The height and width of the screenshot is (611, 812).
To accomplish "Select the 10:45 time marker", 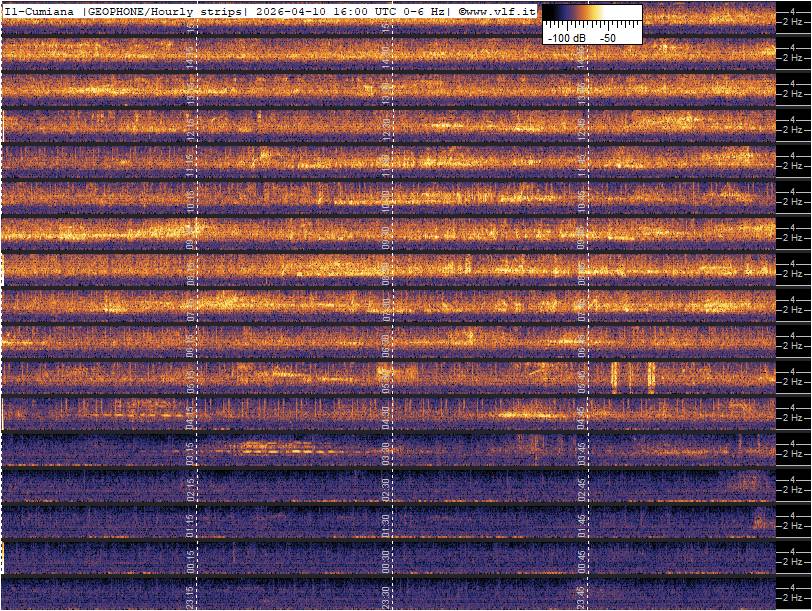I will (x=581, y=196).
